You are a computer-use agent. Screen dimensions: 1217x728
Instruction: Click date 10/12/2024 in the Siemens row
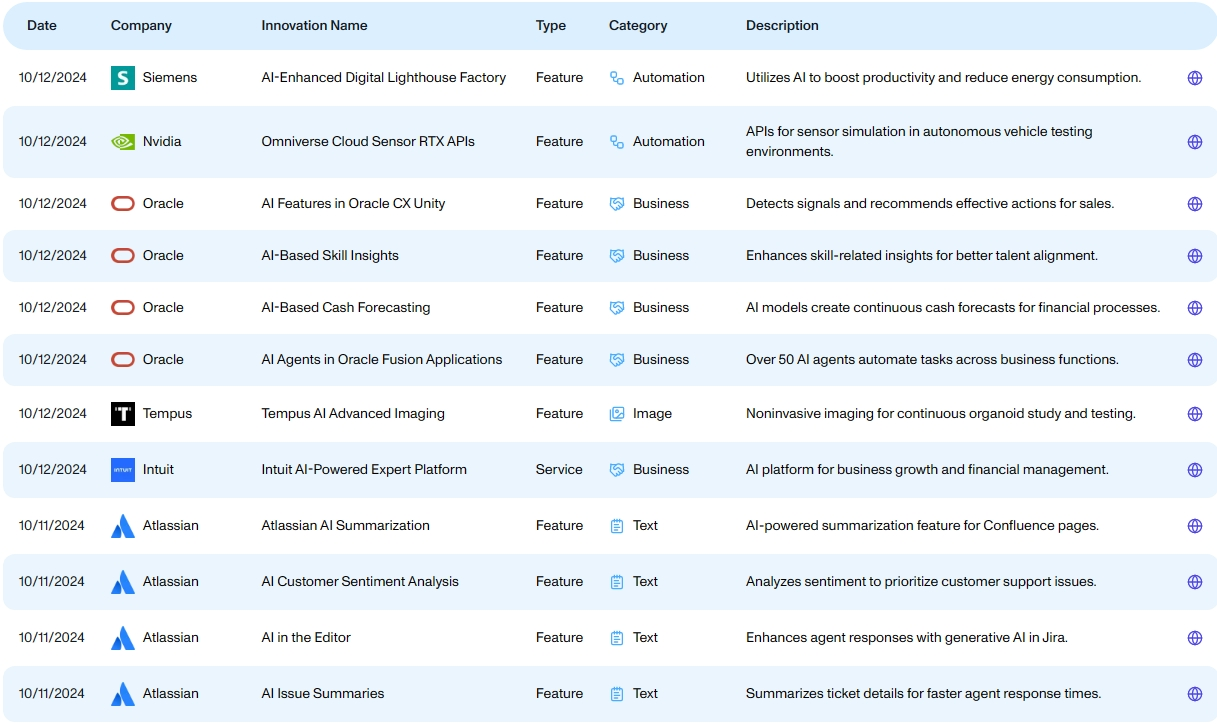click(x=53, y=78)
